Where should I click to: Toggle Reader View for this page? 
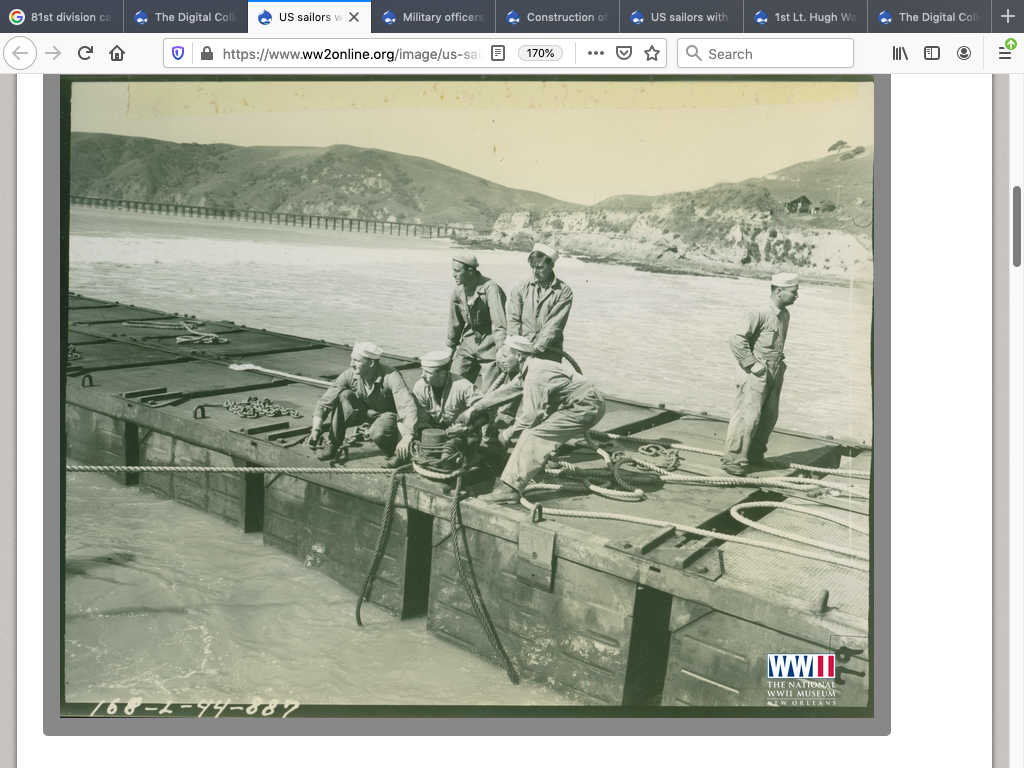pyautogui.click(x=498, y=53)
